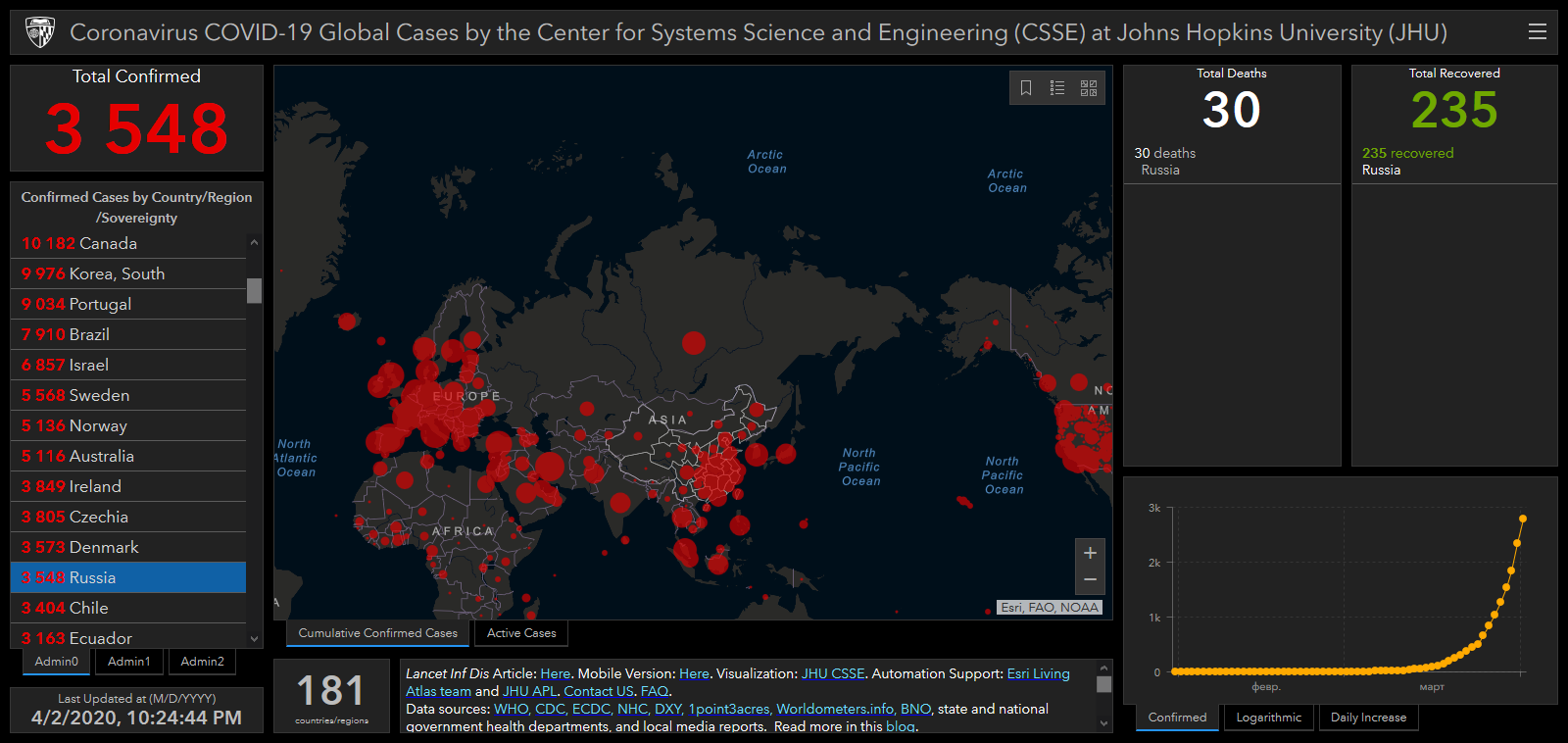Open the JHU APL link

pyautogui.click(x=529, y=691)
